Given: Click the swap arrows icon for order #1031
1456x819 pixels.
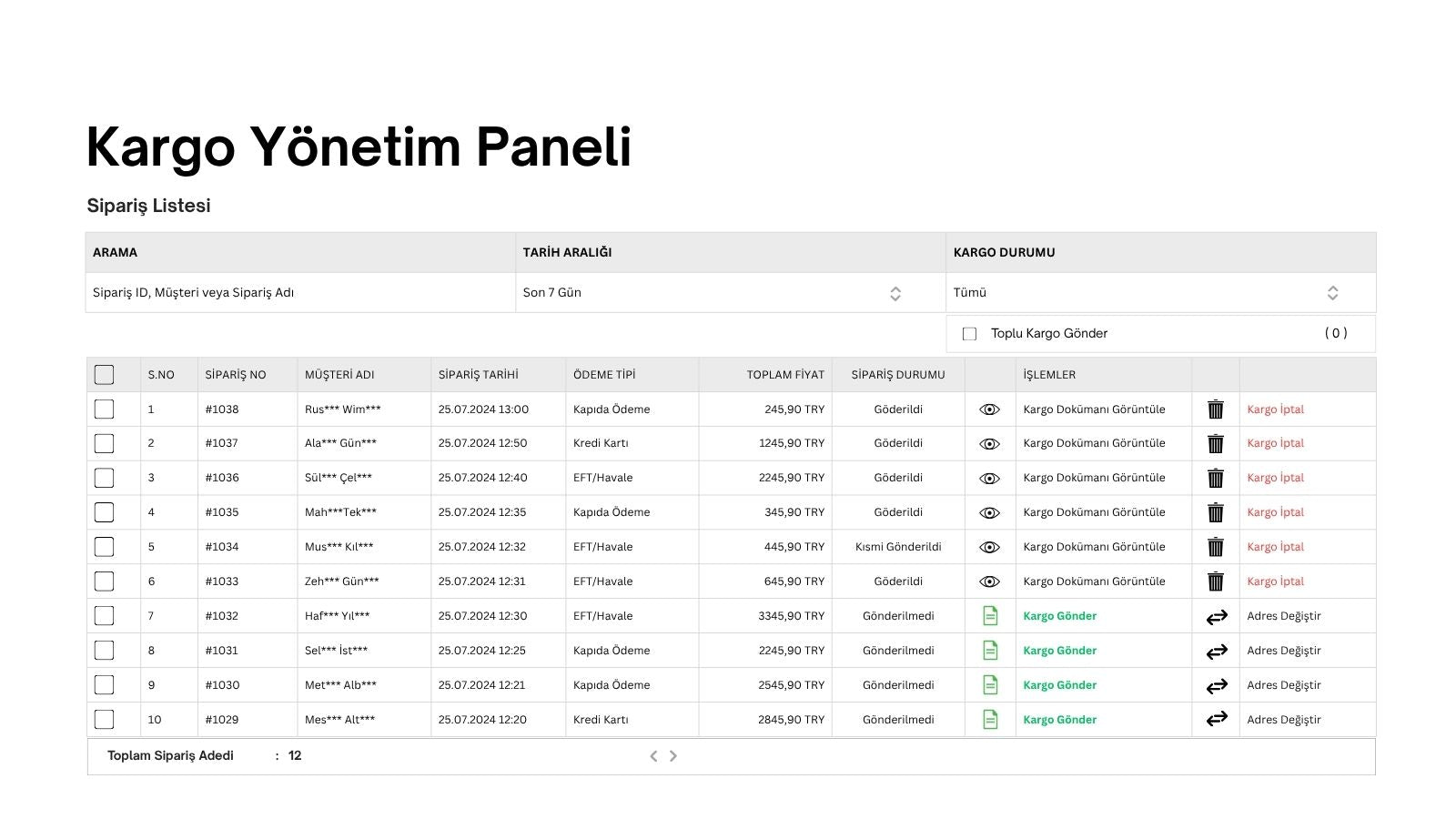Looking at the screenshot, I should pos(1217,652).
